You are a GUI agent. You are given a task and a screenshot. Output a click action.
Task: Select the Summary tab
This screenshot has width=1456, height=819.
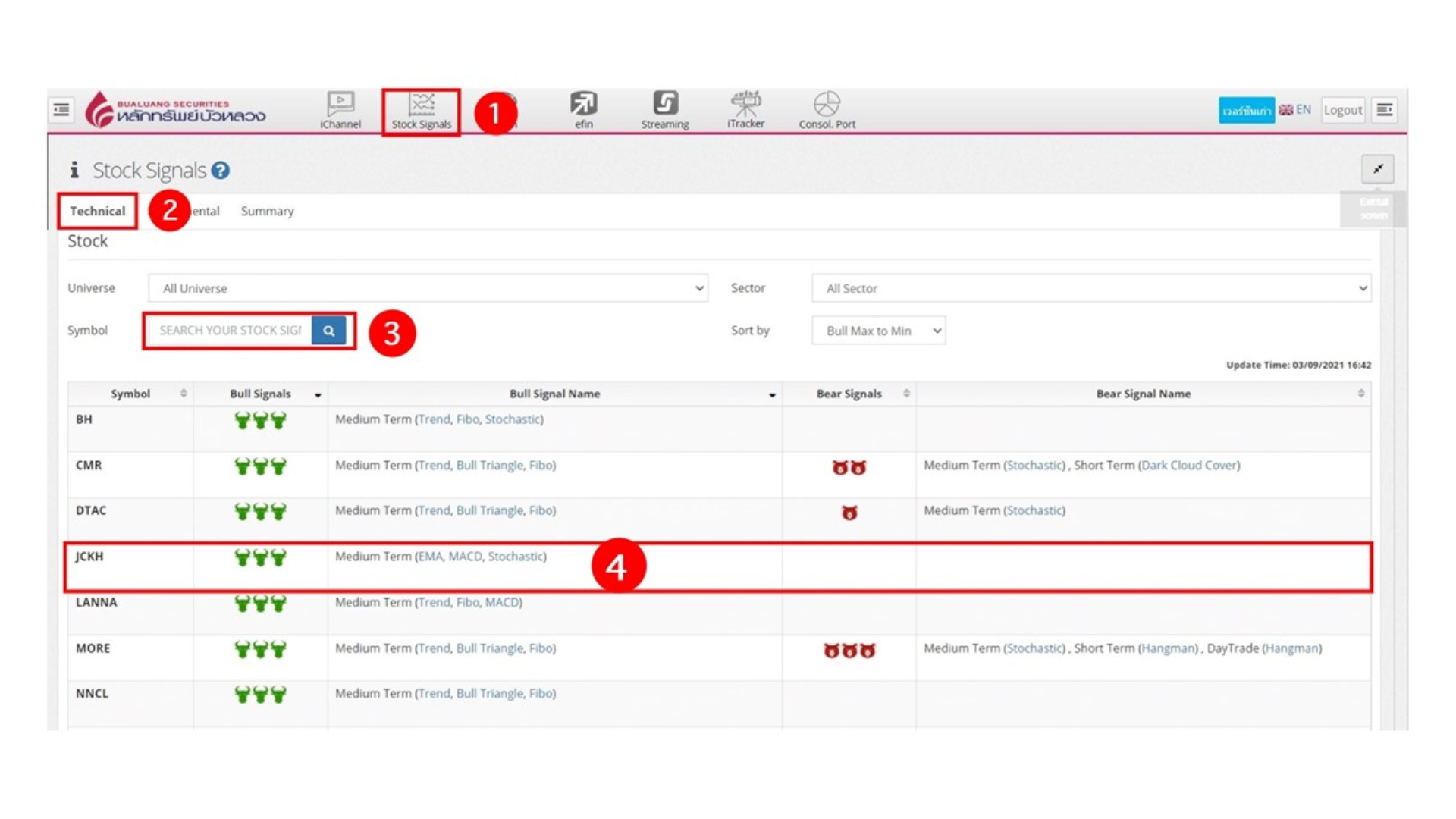(x=267, y=211)
